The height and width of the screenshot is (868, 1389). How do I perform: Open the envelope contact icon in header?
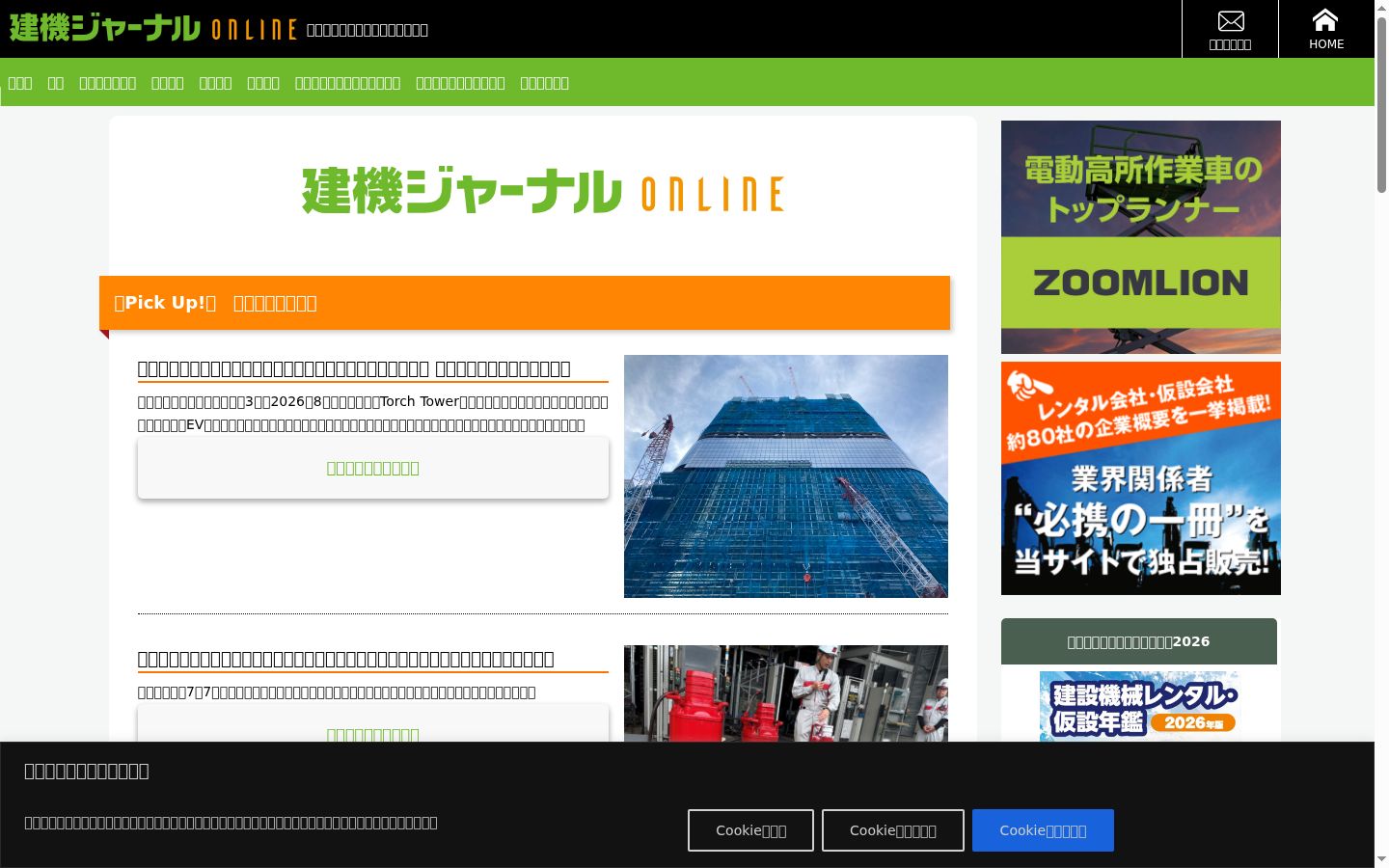pyautogui.click(x=1230, y=29)
